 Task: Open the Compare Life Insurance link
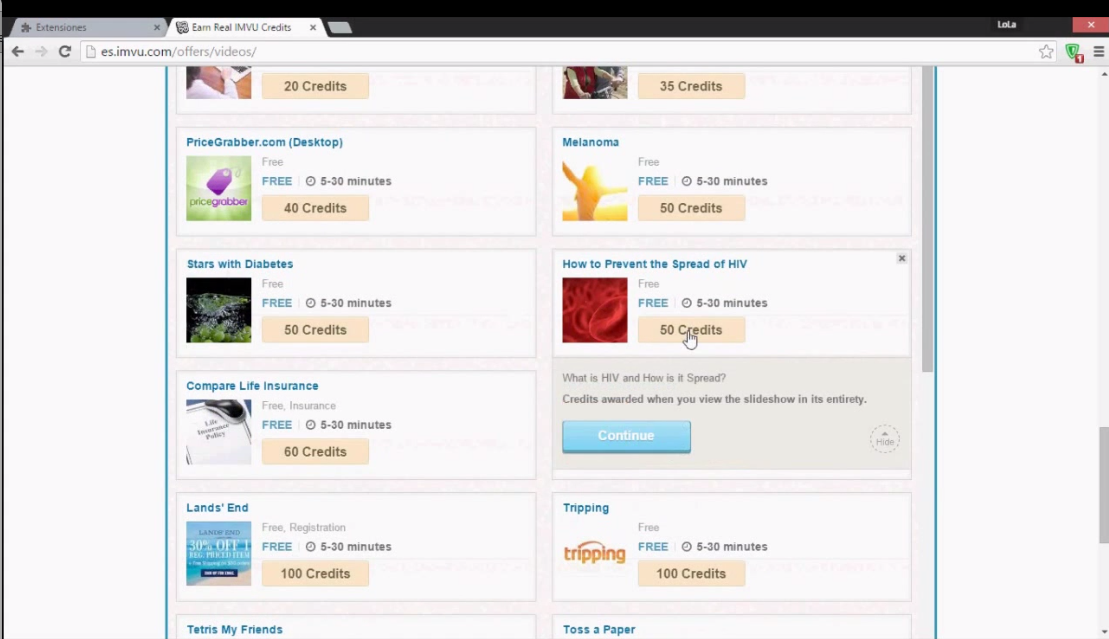point(252,386)
